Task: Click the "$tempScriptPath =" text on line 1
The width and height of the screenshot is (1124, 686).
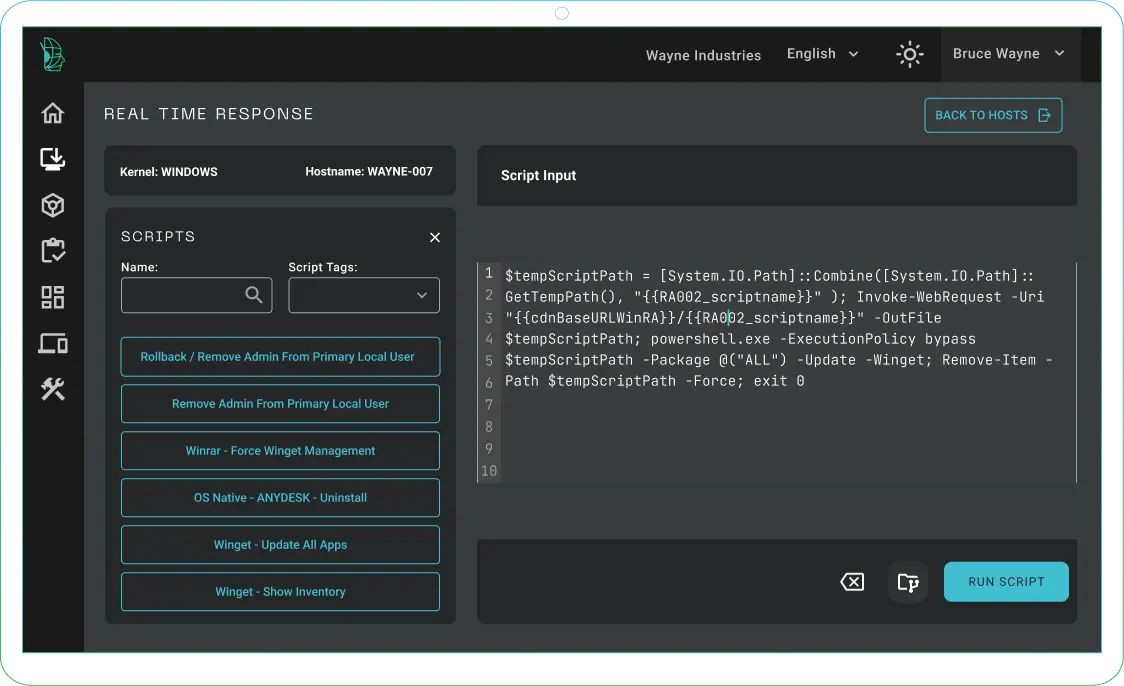Action: tap(578, 276)
